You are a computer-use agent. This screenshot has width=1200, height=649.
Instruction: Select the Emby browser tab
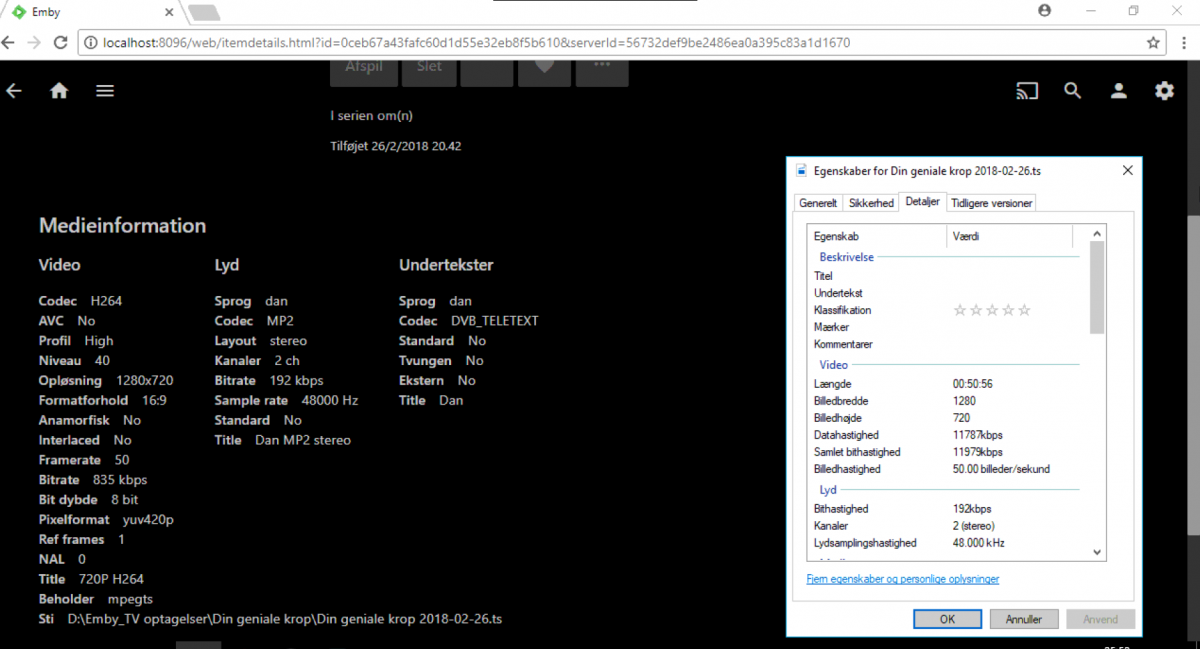coord(90,12)
